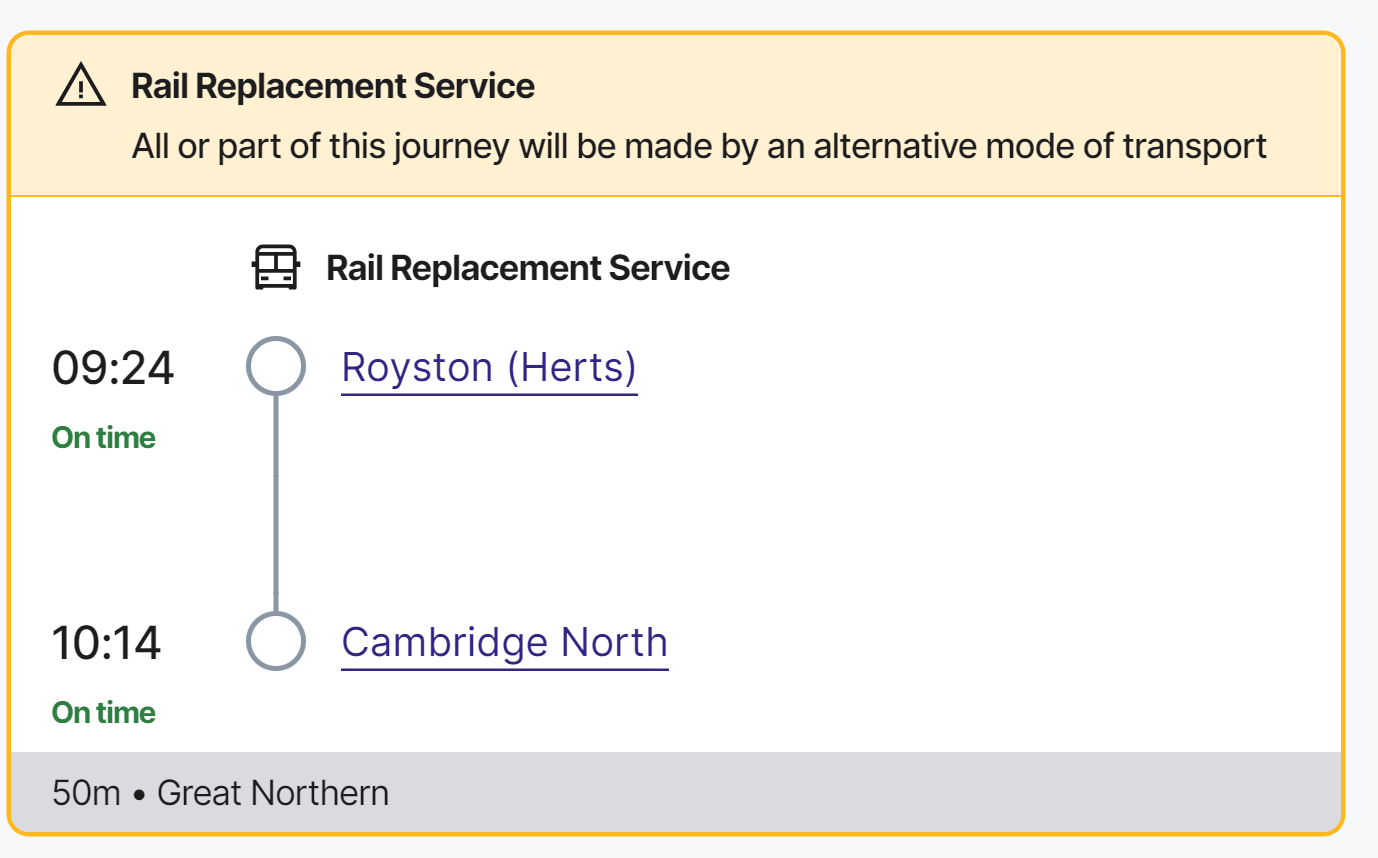Click the word Herts in station link

(571, 367)
